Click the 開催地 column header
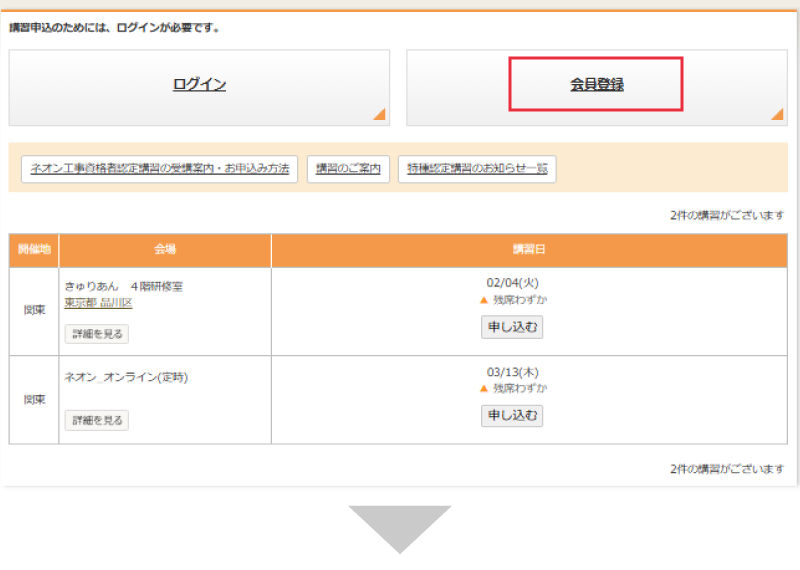Viewport: 800px width, 570px height. pyautogui.click(x=34, y=249)
